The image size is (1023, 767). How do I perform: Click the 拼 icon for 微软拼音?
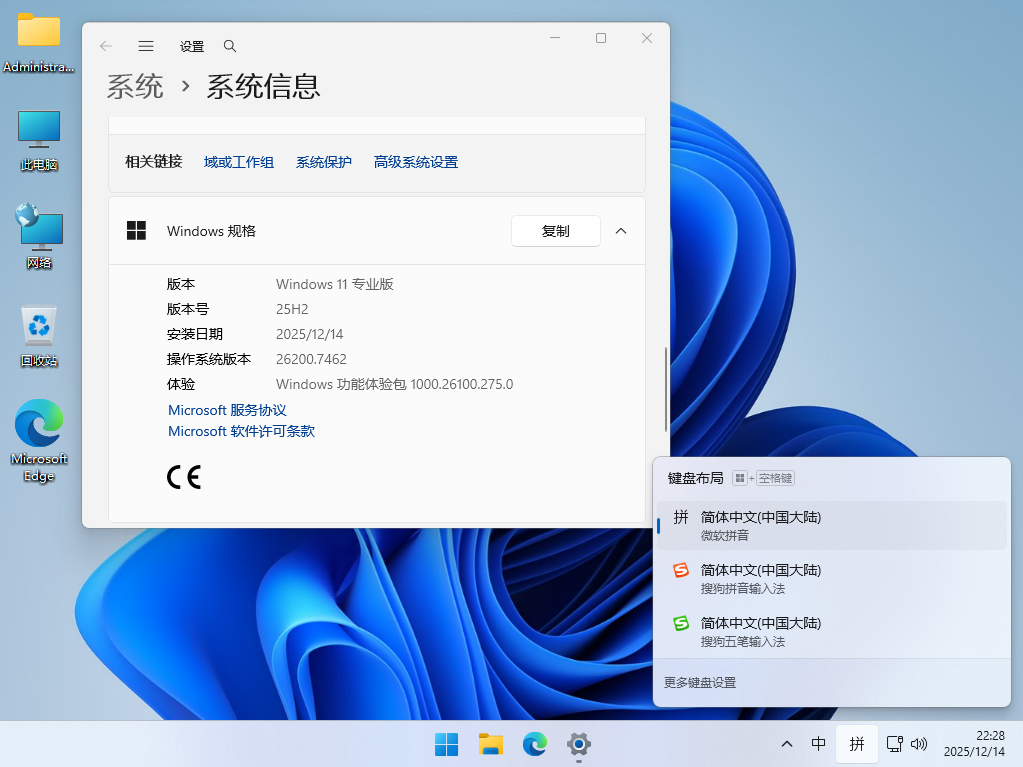click(x=681, y=517)
